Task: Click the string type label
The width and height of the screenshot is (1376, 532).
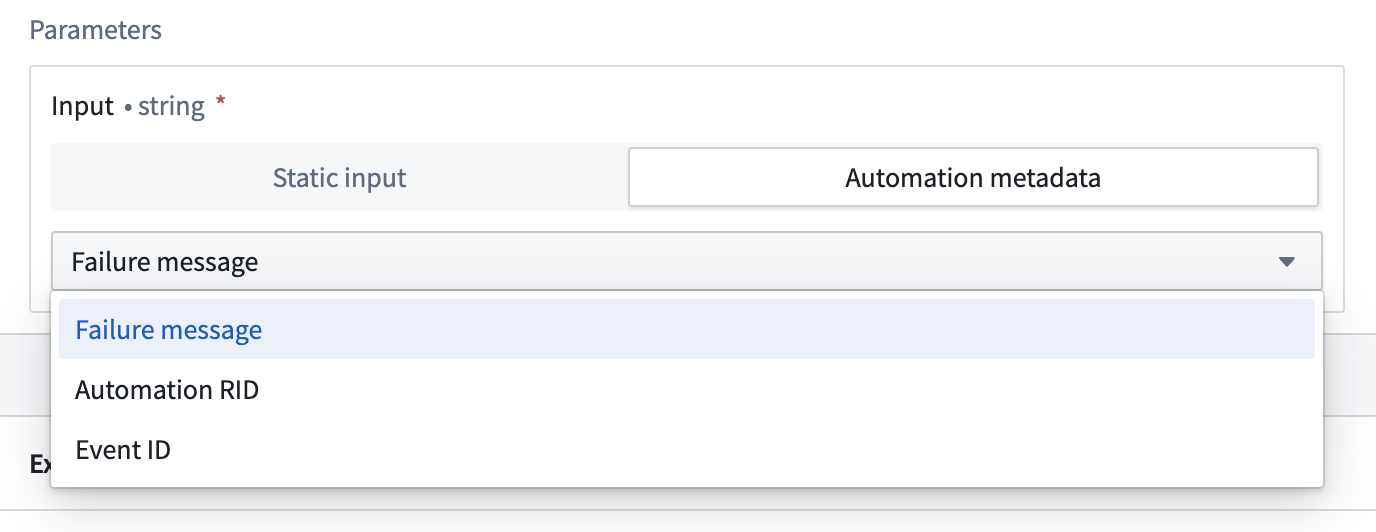Action: [x=171, y=106]
